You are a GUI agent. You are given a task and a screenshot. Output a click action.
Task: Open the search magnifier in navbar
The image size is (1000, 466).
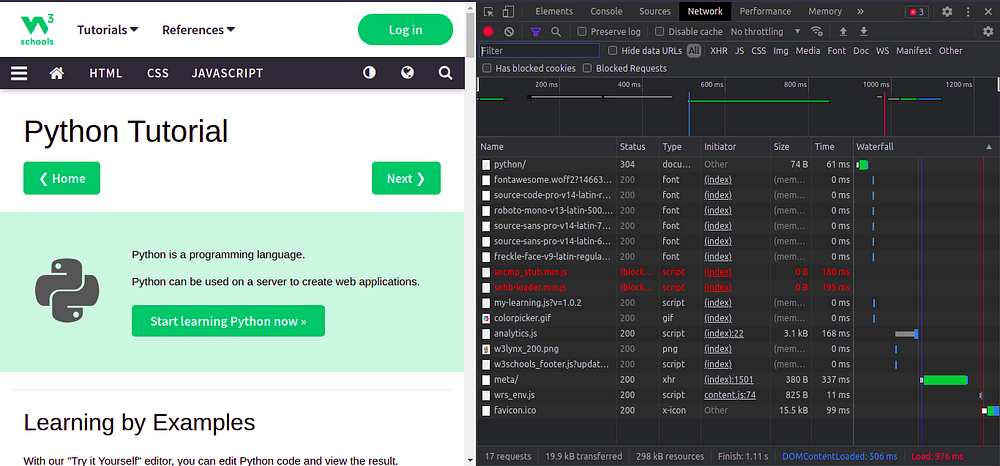point(445,73)
